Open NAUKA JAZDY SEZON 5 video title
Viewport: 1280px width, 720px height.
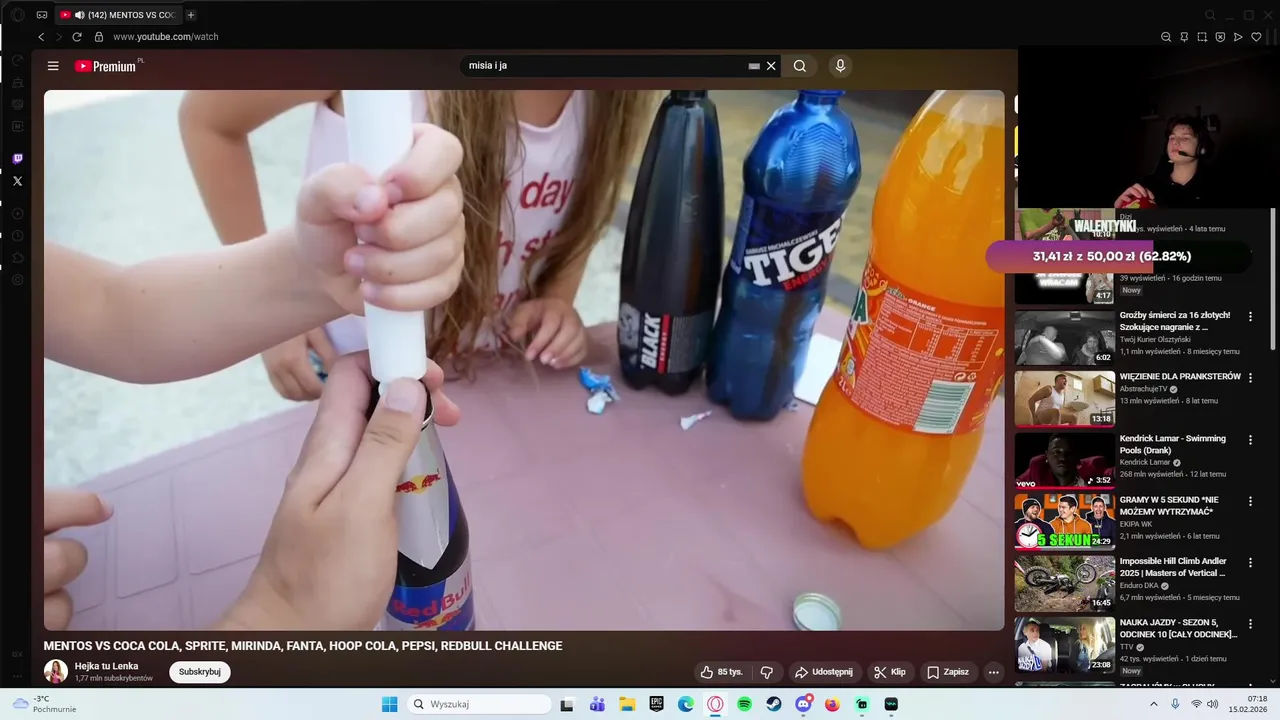pos(1179,628)
